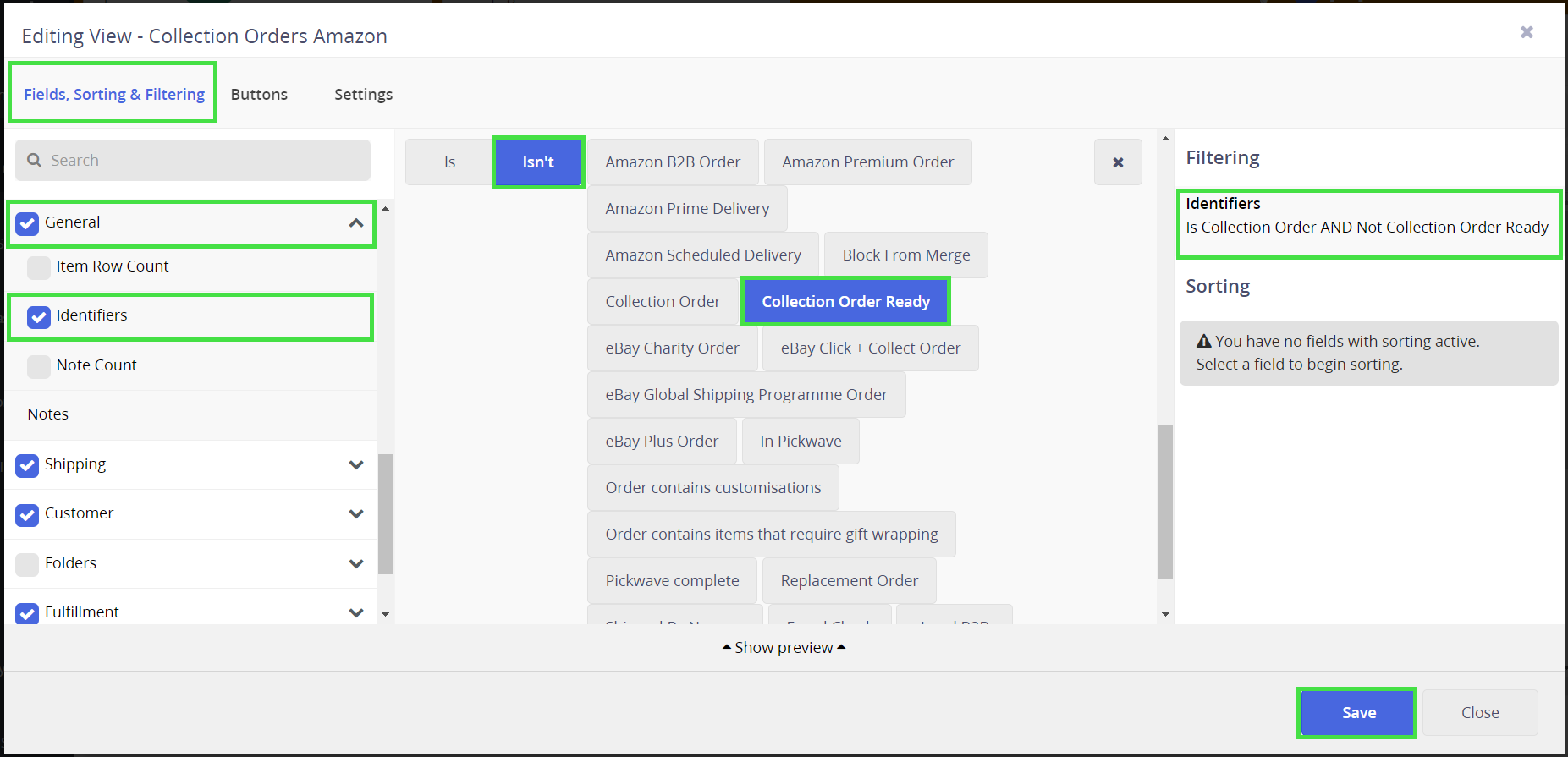The height and width of the screenshot is (757, 1568).
Task: Choose In Pickwave identifier
Action: 801,442
